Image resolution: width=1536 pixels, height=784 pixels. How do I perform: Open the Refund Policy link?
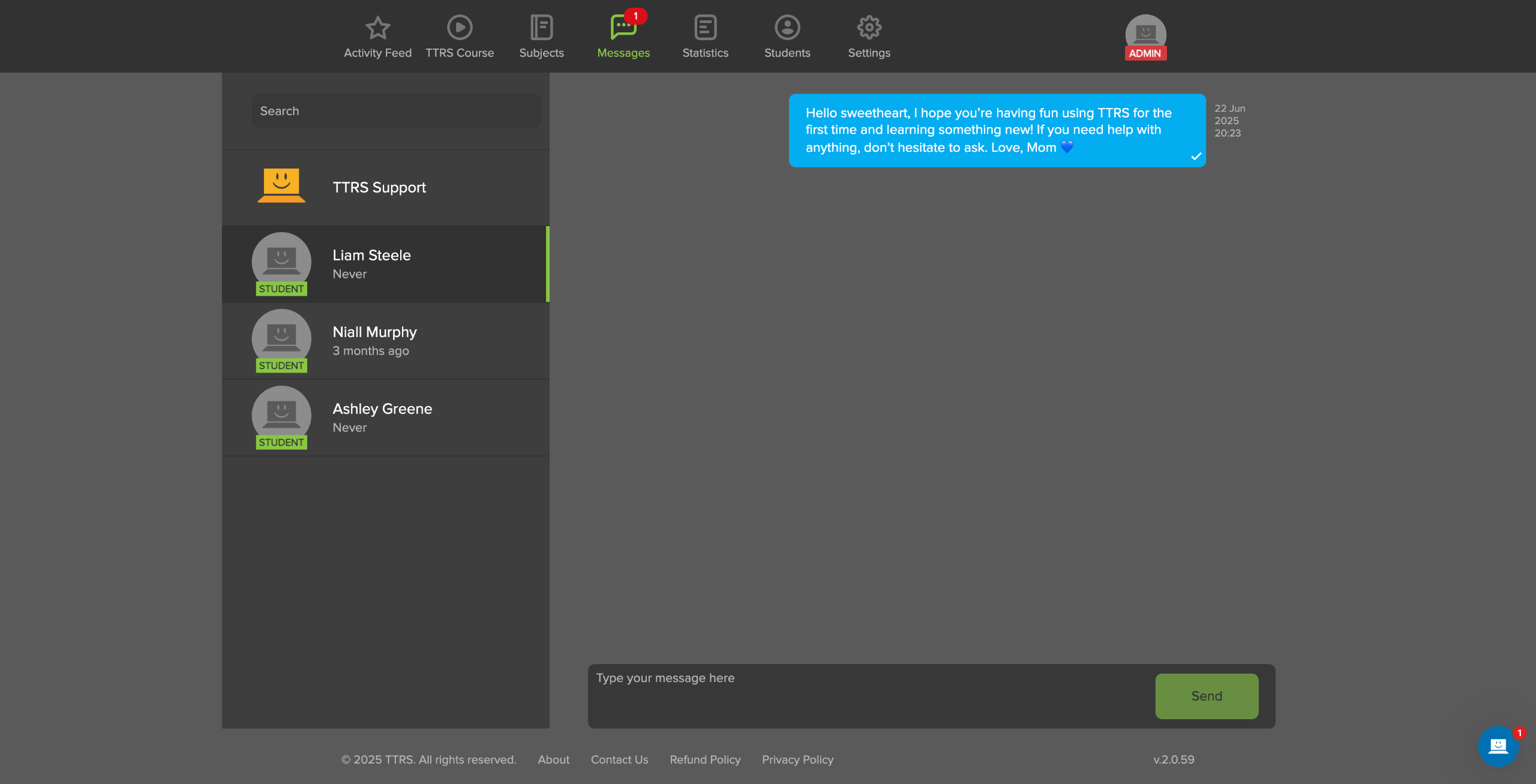point(705,759)
